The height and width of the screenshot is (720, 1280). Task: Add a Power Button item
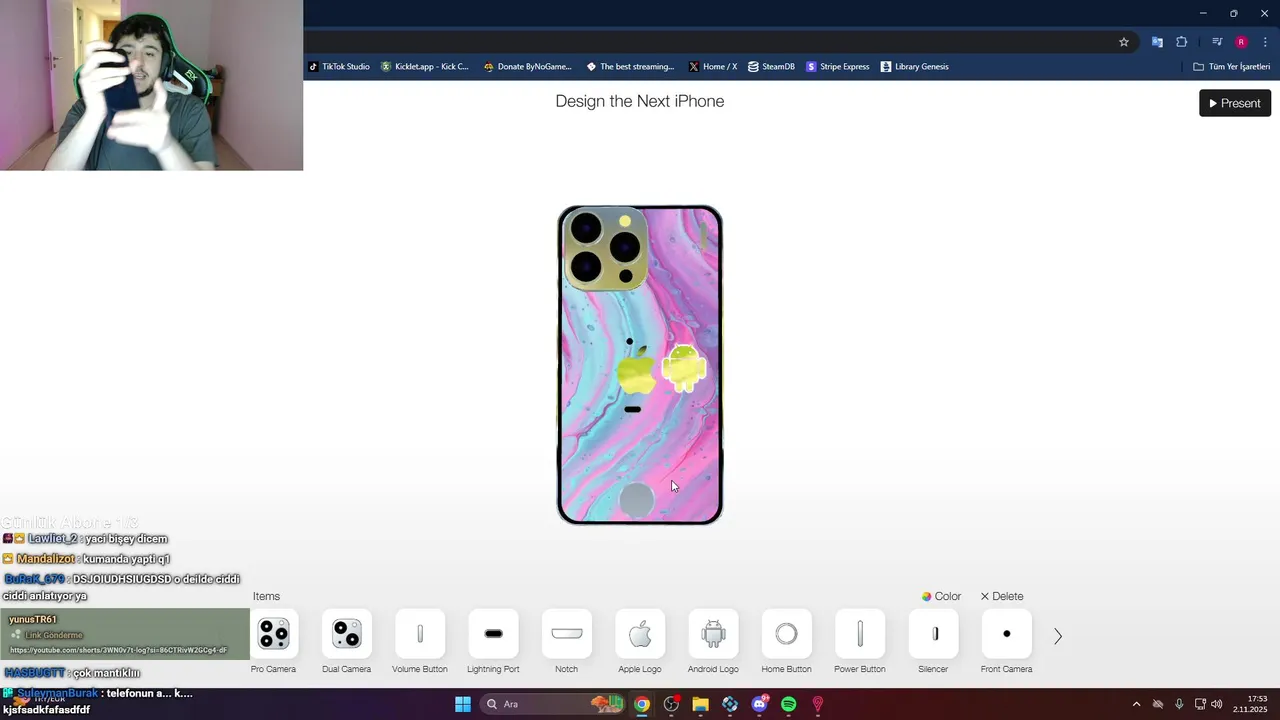pos(860,634)
